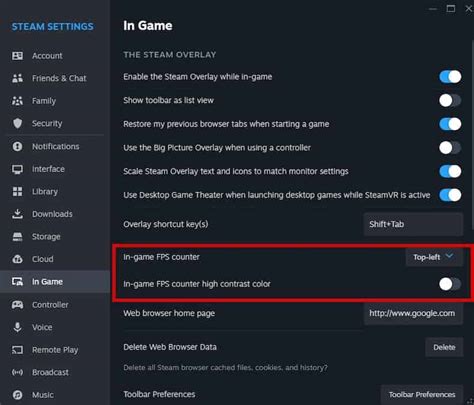Select the Downloads icon in the sidebar

(x=17, y=214)
